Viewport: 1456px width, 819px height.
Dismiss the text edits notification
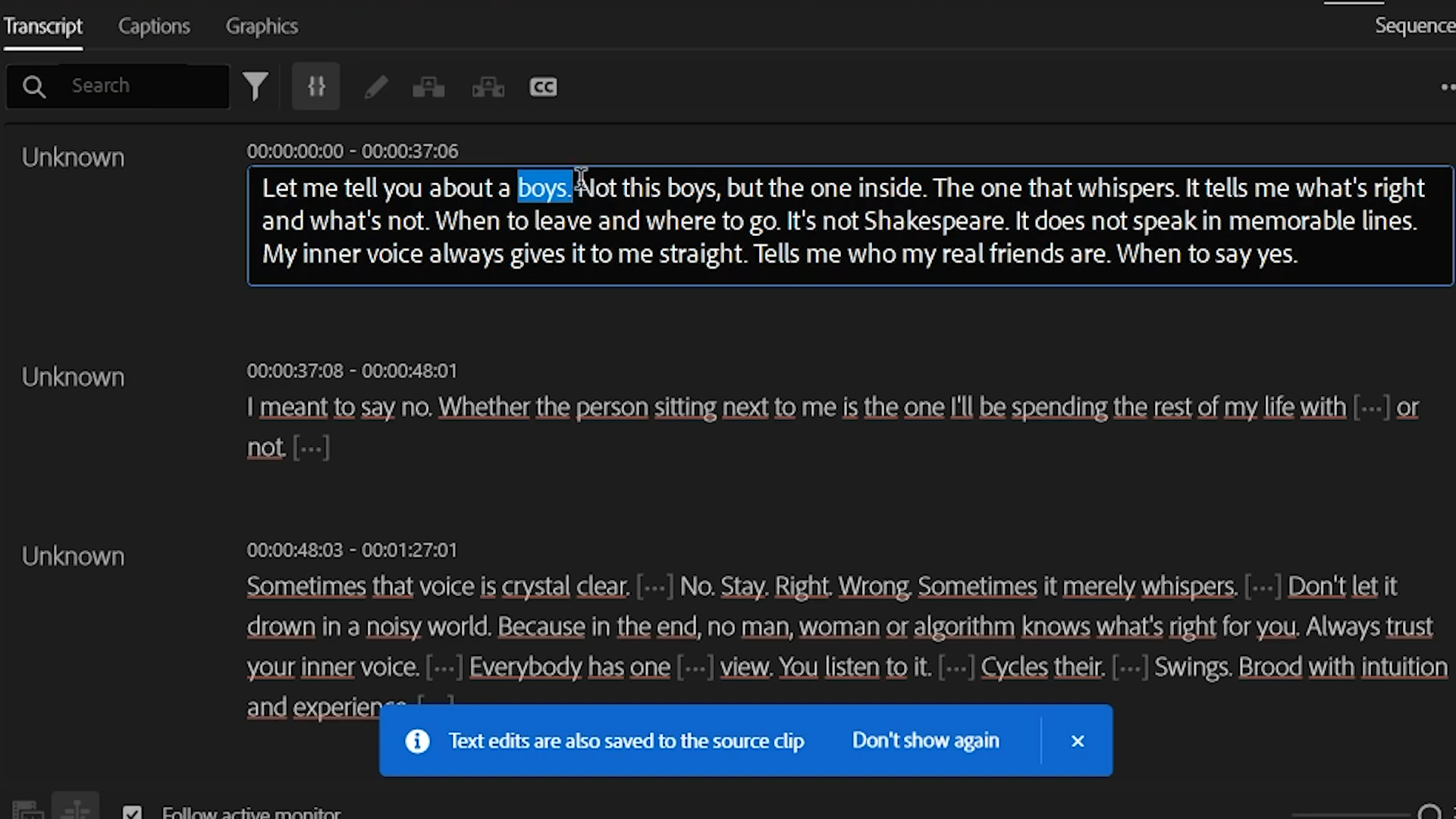point(1078,741)
